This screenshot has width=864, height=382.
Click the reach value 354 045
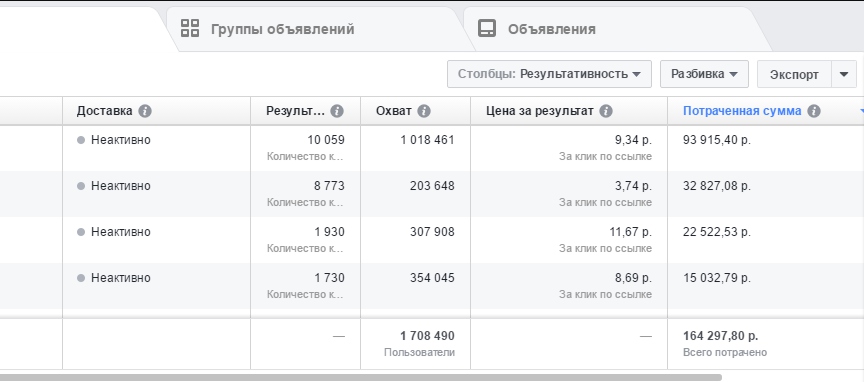tap(432, 278)
